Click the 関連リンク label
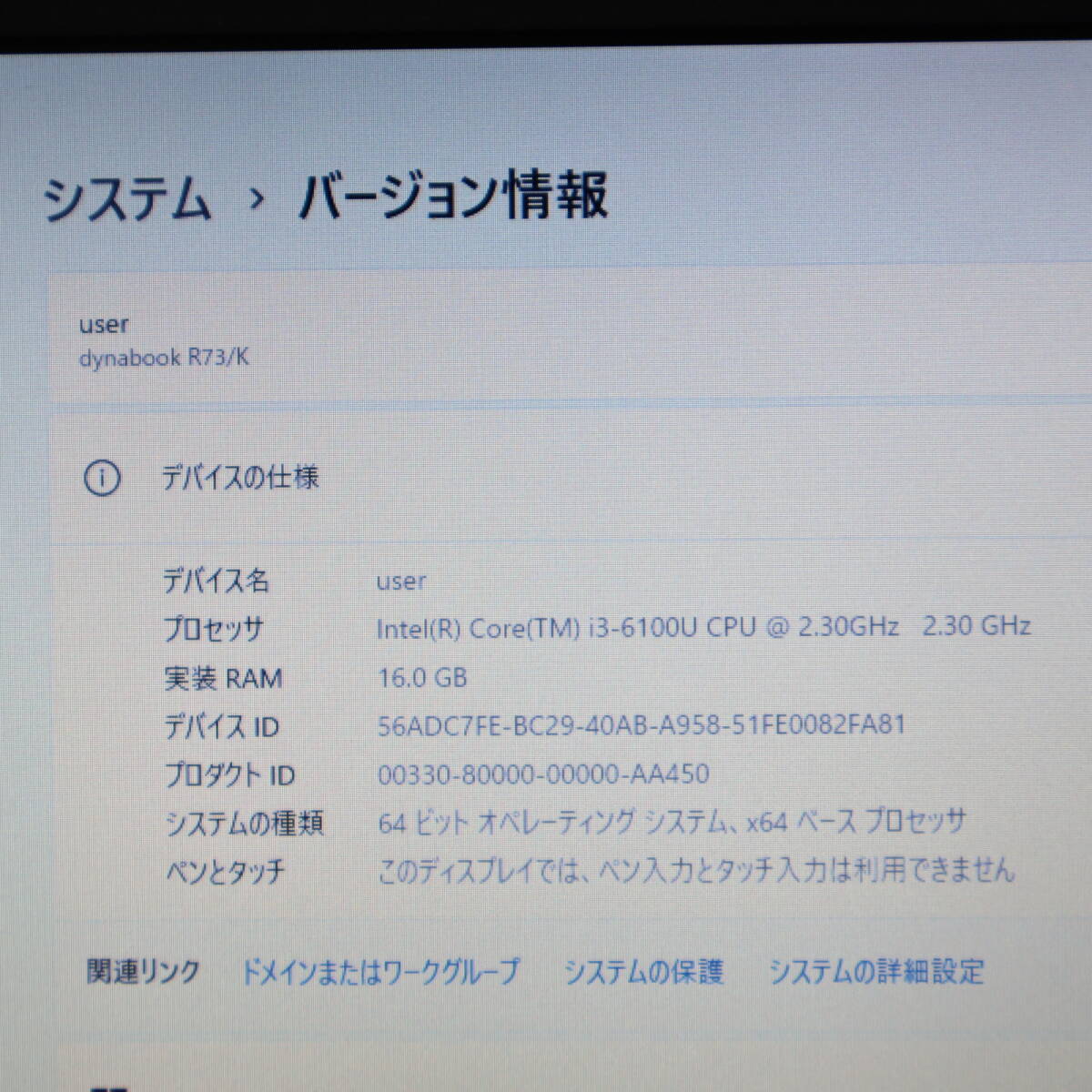 pyautogui.click(x=143, y=972)
